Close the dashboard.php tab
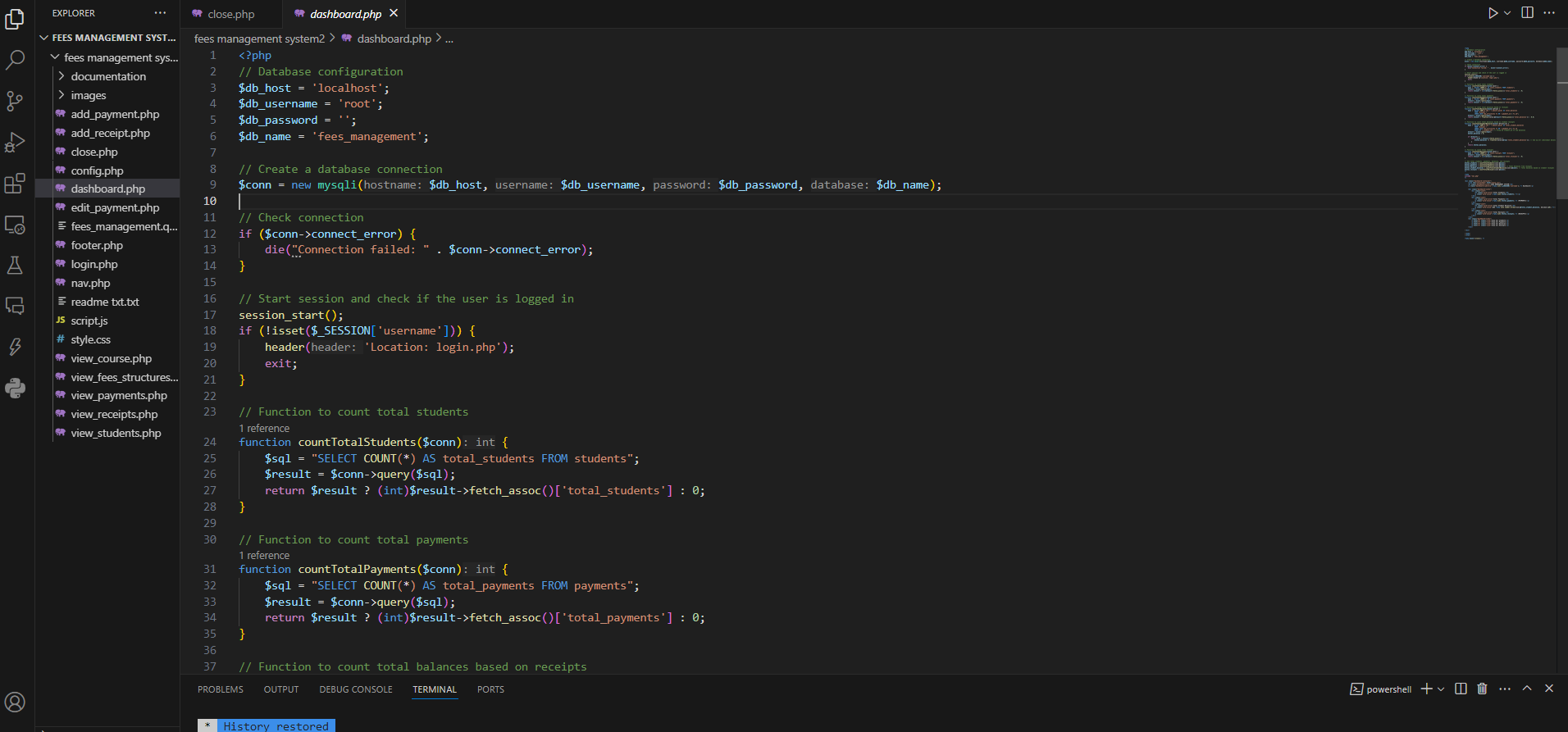 [x=394, y=13]
